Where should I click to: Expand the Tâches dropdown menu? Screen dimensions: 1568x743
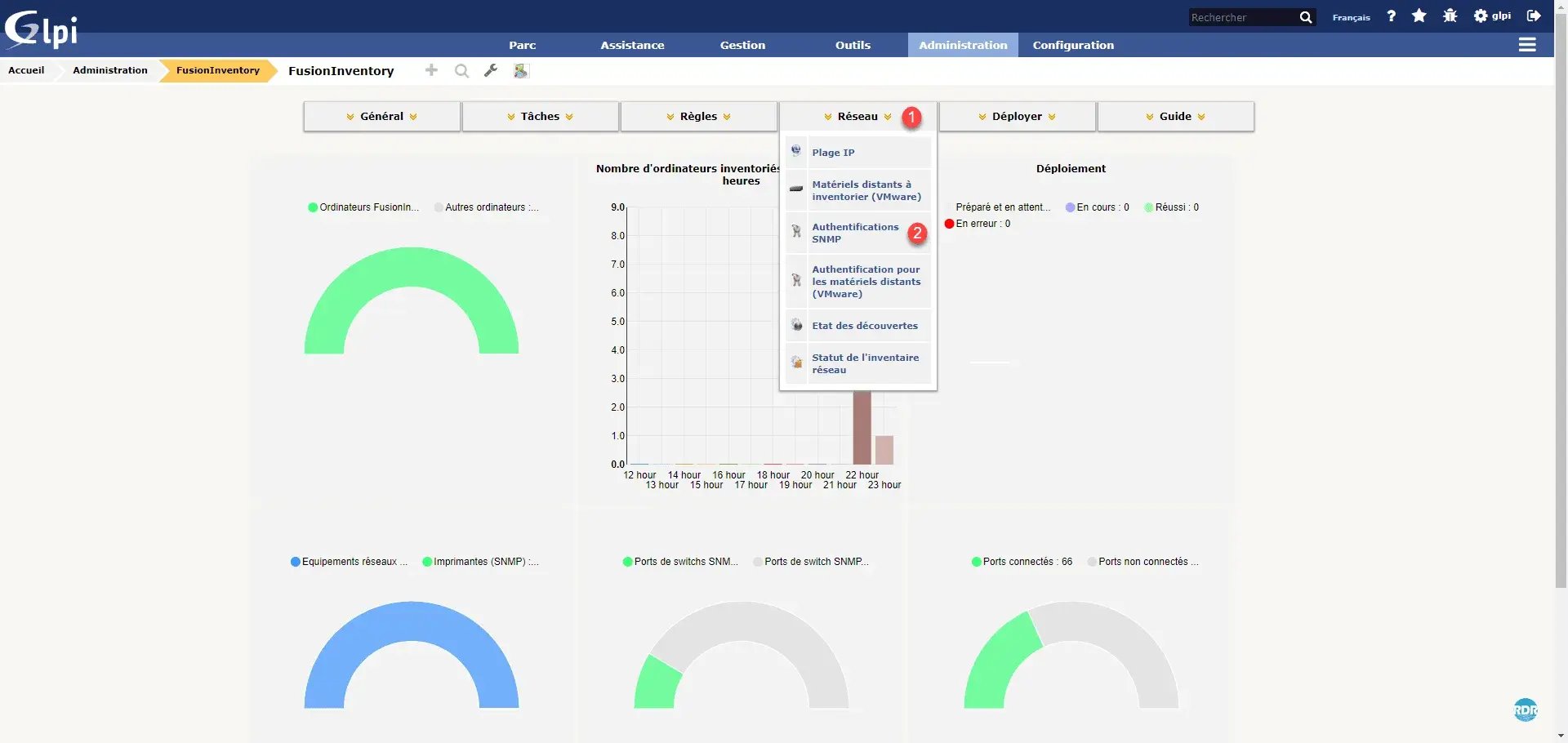pyautogui.click(x=540, y=116)
